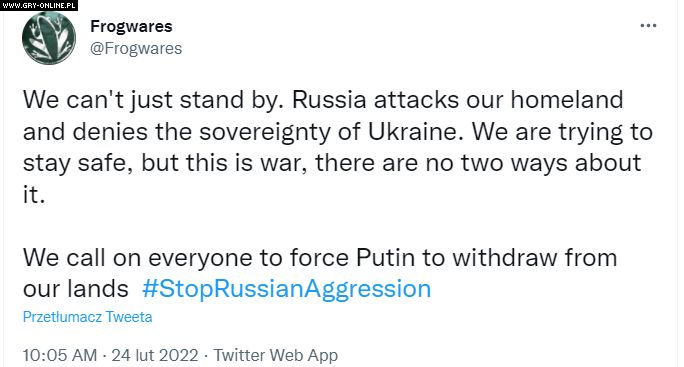Click the Frogwares display name
The width and height of the screenshot is (684, 367).
[131, 27]
